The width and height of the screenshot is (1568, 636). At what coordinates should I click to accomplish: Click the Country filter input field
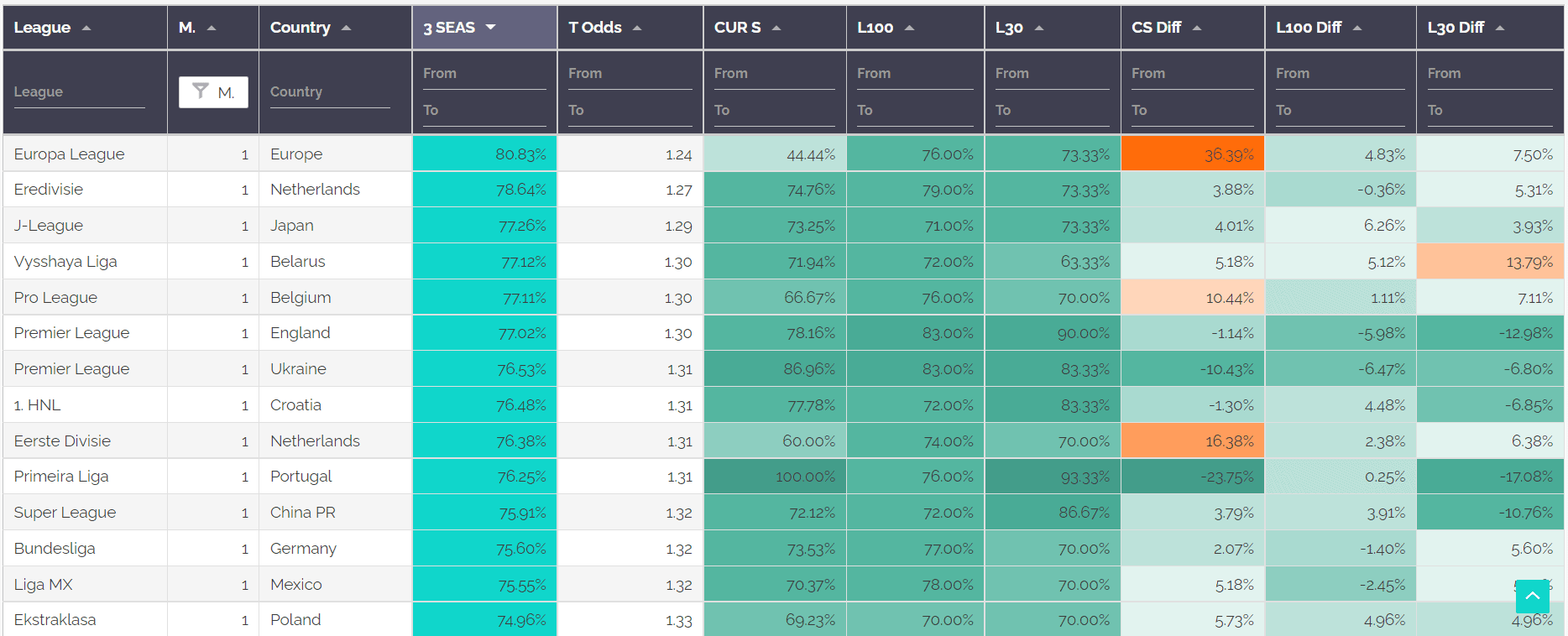coord(330,92)
